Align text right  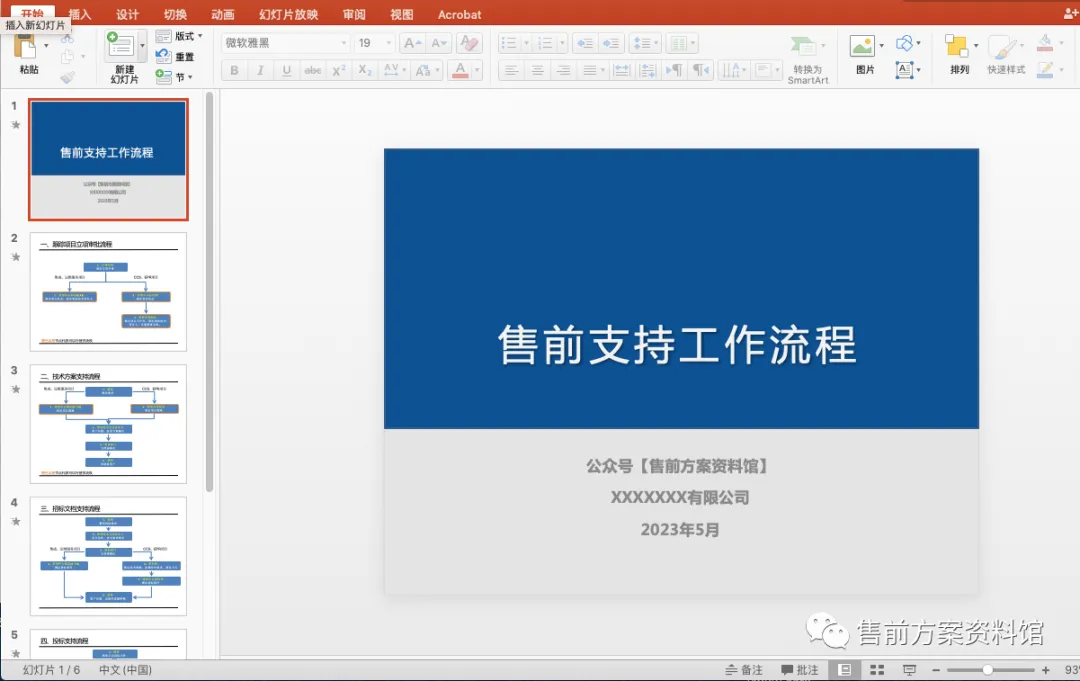coord(563,70)
